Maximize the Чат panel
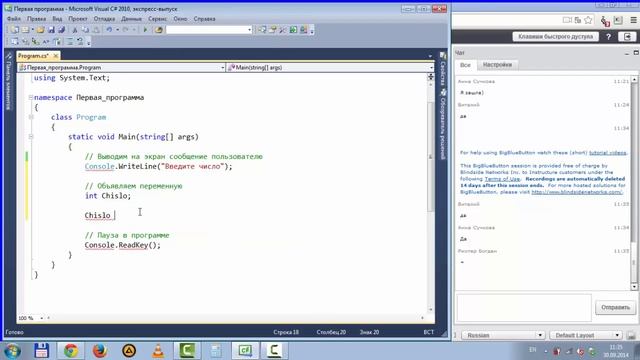This screenshot has height=360, width=640. click(x=636, y=53)
